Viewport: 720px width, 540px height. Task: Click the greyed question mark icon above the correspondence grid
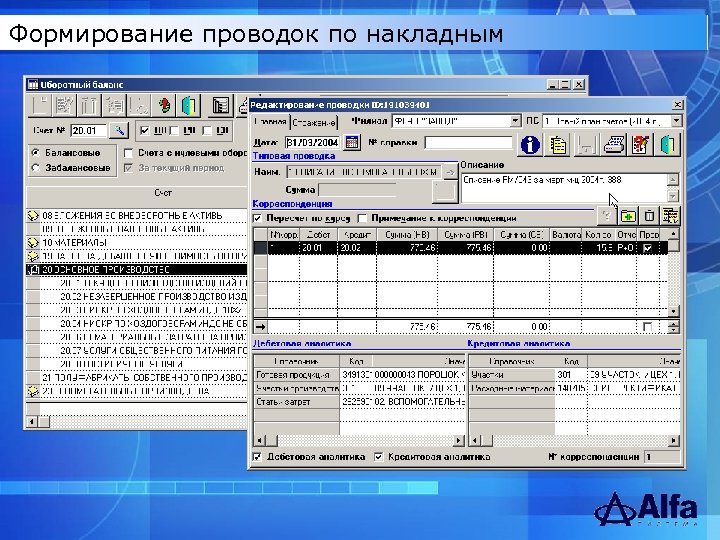pos(606,215)
